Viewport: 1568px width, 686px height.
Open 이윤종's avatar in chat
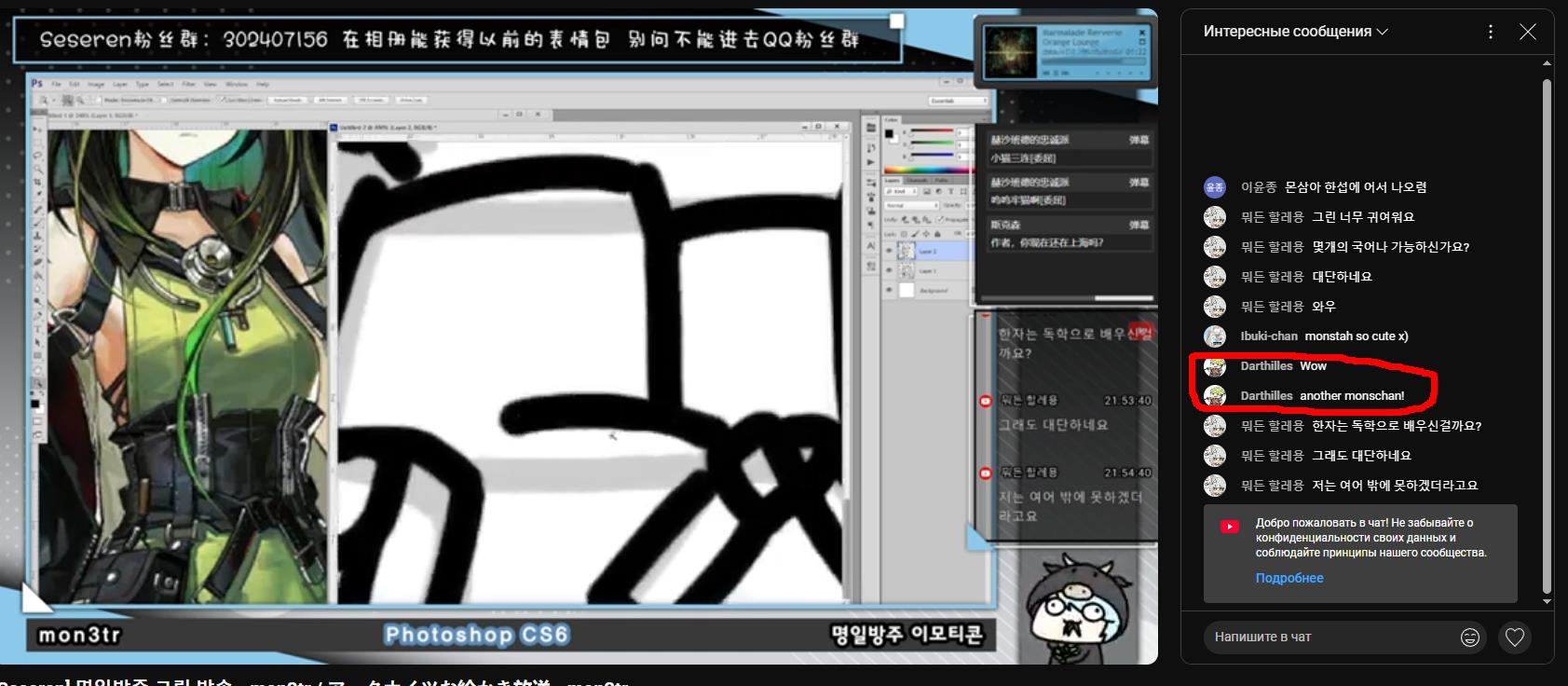[1215, 187]
